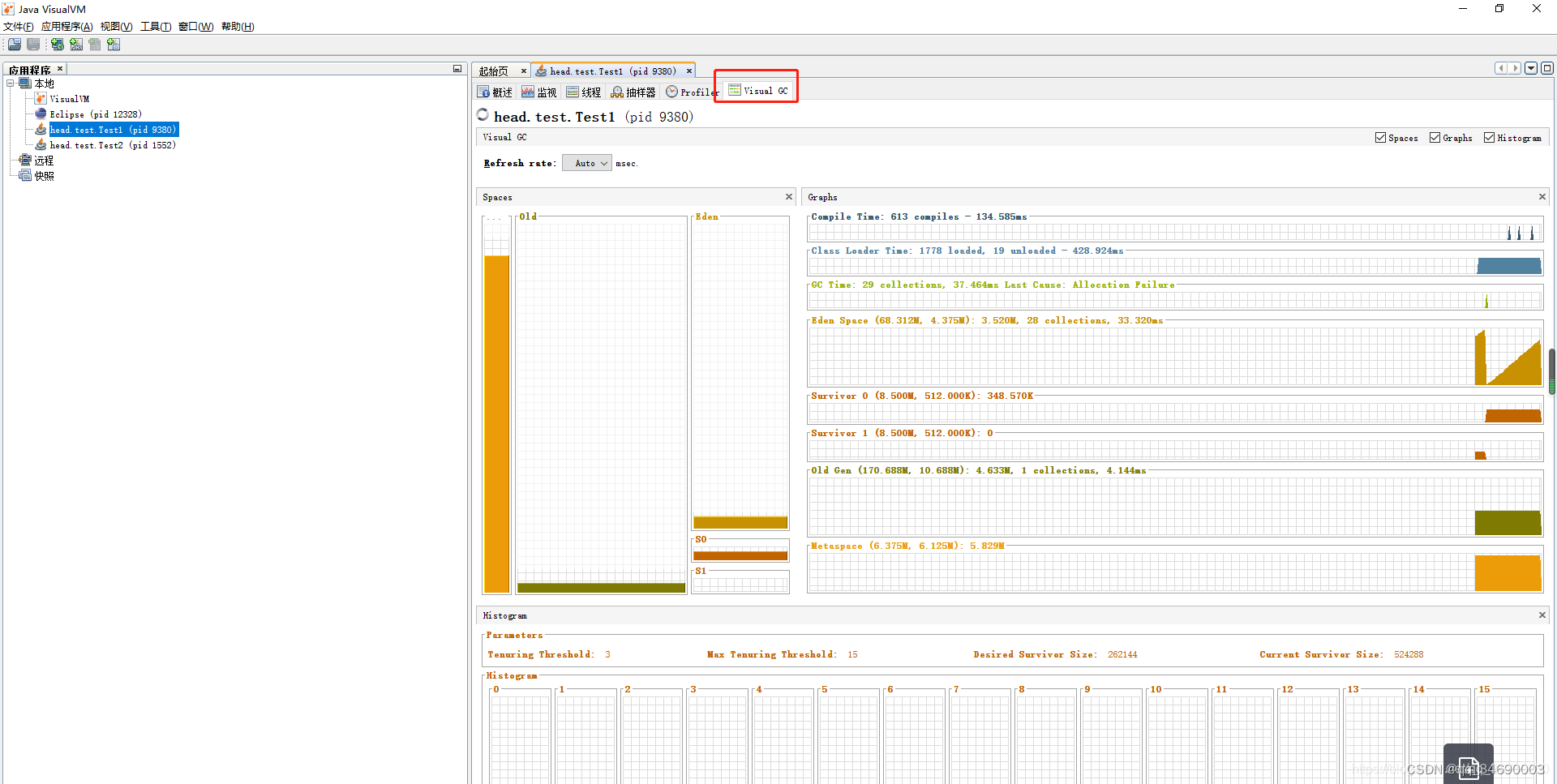This screenshot has width=1557, height=784.
Task: Close the 应用程序 panel tab
Action: click(x=60, y=69)
